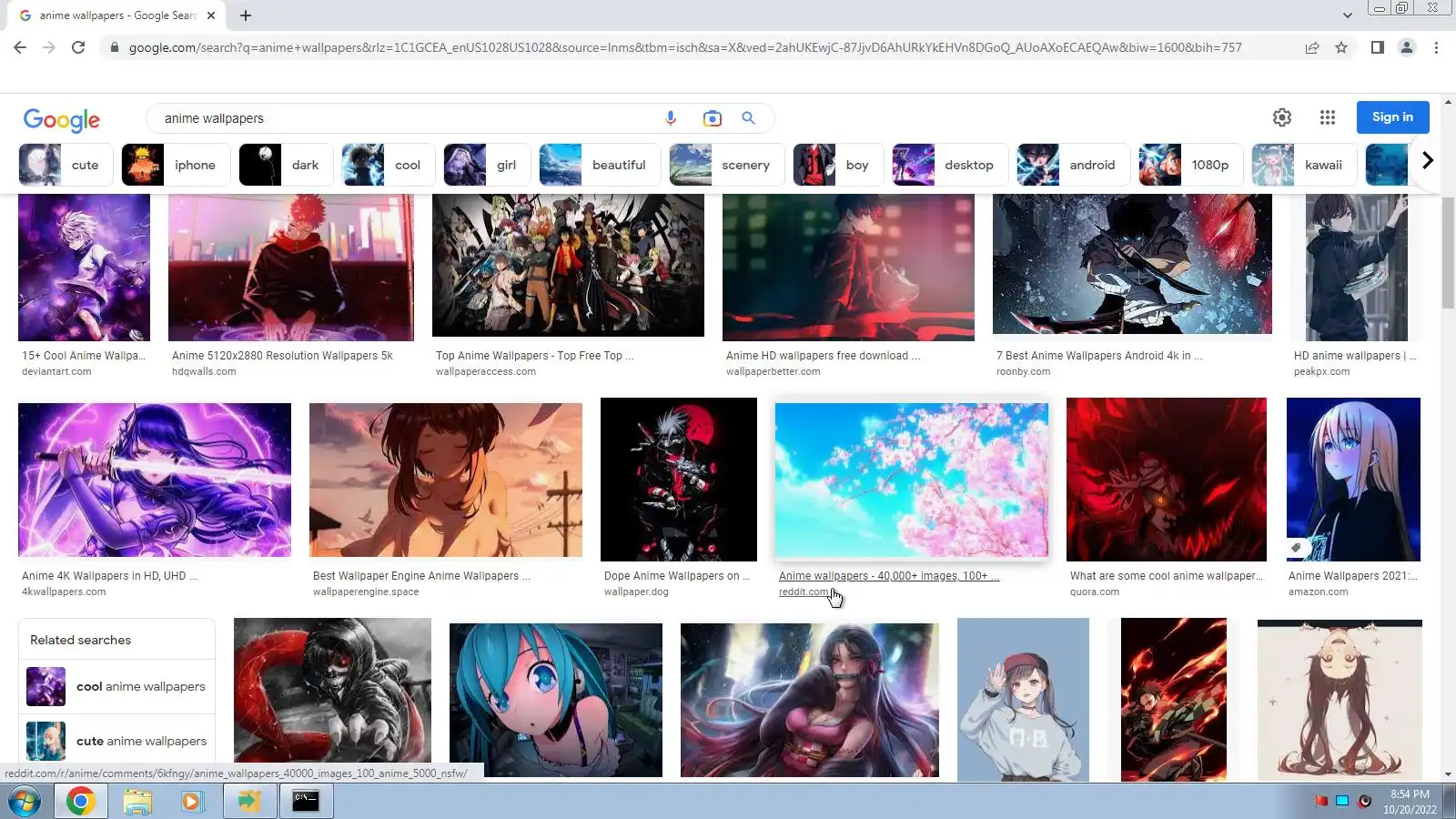Open the Anime 4K Wallpapers purple image
Image resolution: width=1456 pixels, height=819 pixels.
pyautogui.click(x=155, y=480)
